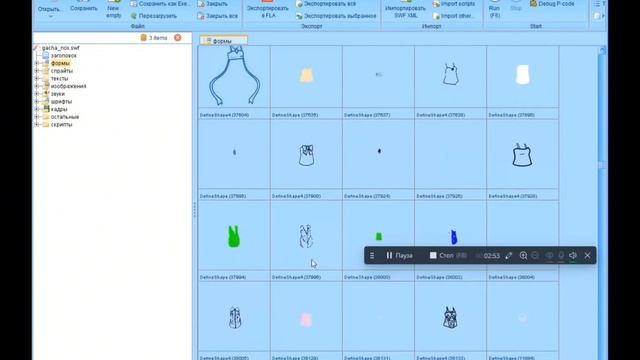The height and width of the screenshot is (360, 640).
Task: Expand the спрайты tree node
Action: [x=37, y=71]
